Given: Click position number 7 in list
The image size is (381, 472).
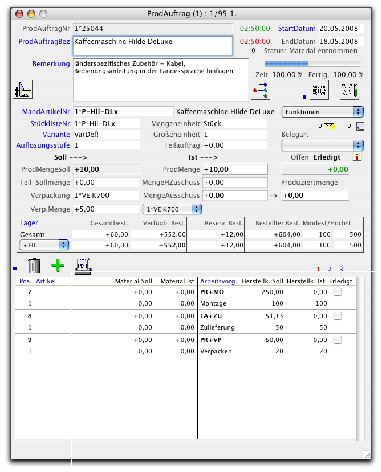Looking at the screenshot, I should (x=30, y=292).
